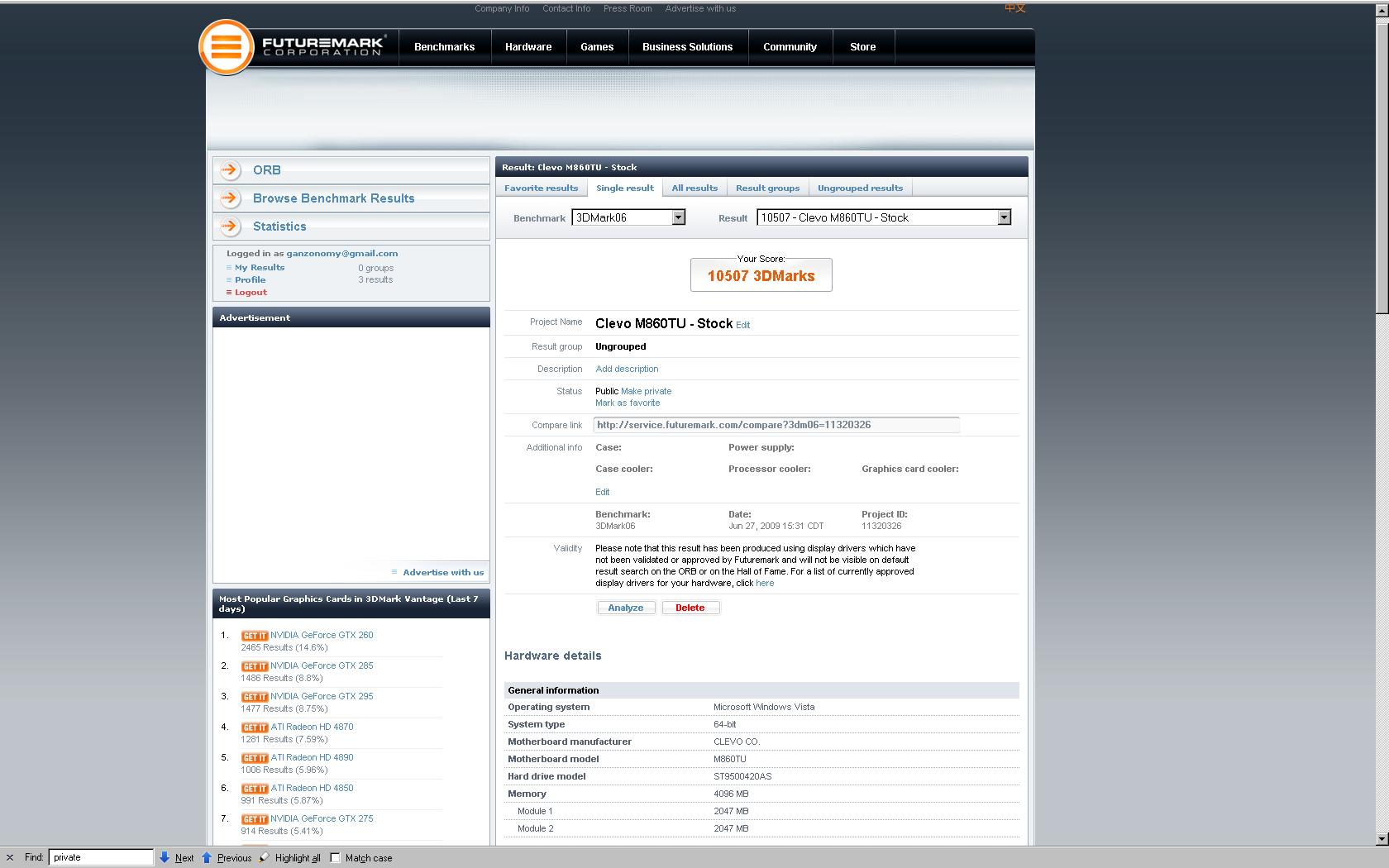The height and width of the screenshot is (868, 1389).
Task: Switch to the Ungrouped results tab
Action: (861, 188)
